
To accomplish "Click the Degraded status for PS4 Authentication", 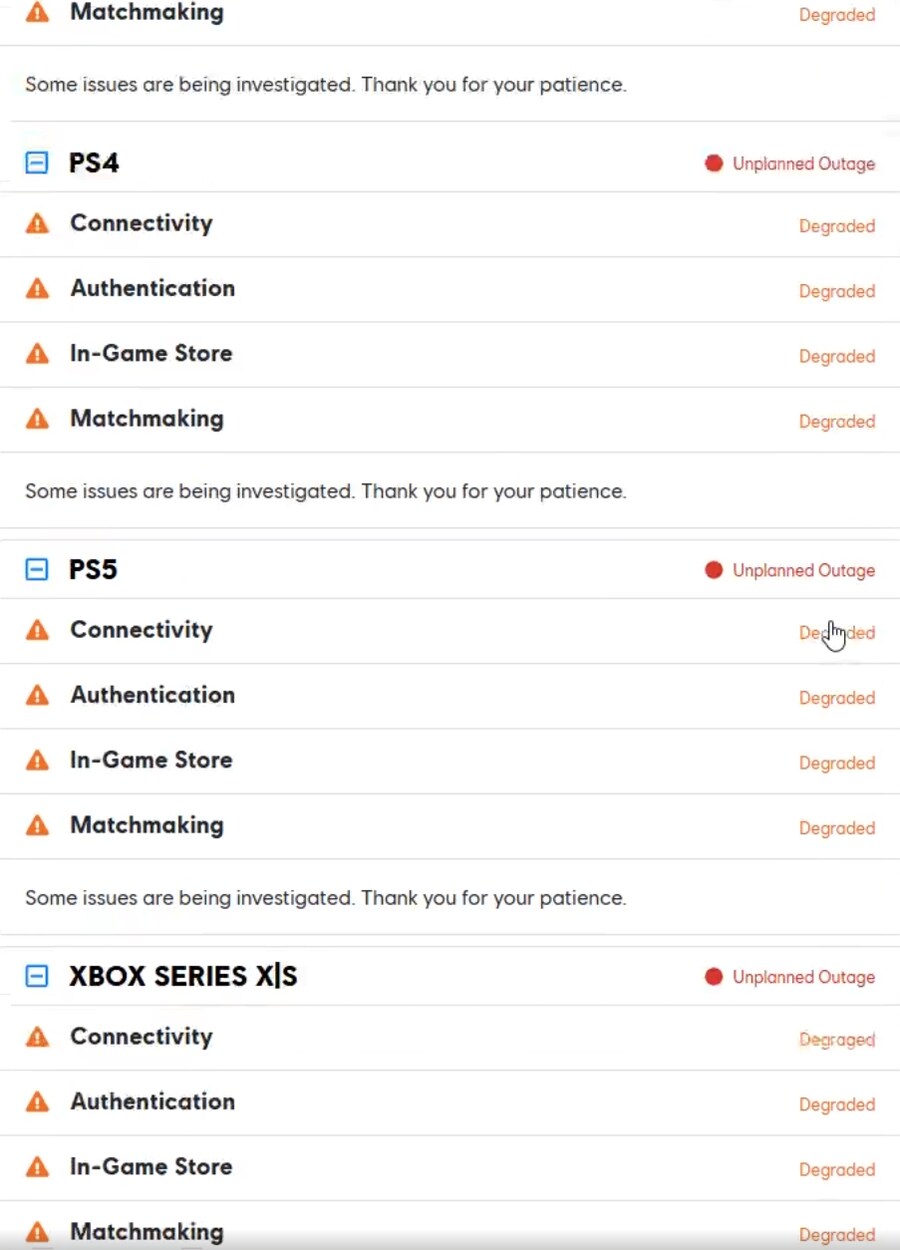I will (836, 292).
